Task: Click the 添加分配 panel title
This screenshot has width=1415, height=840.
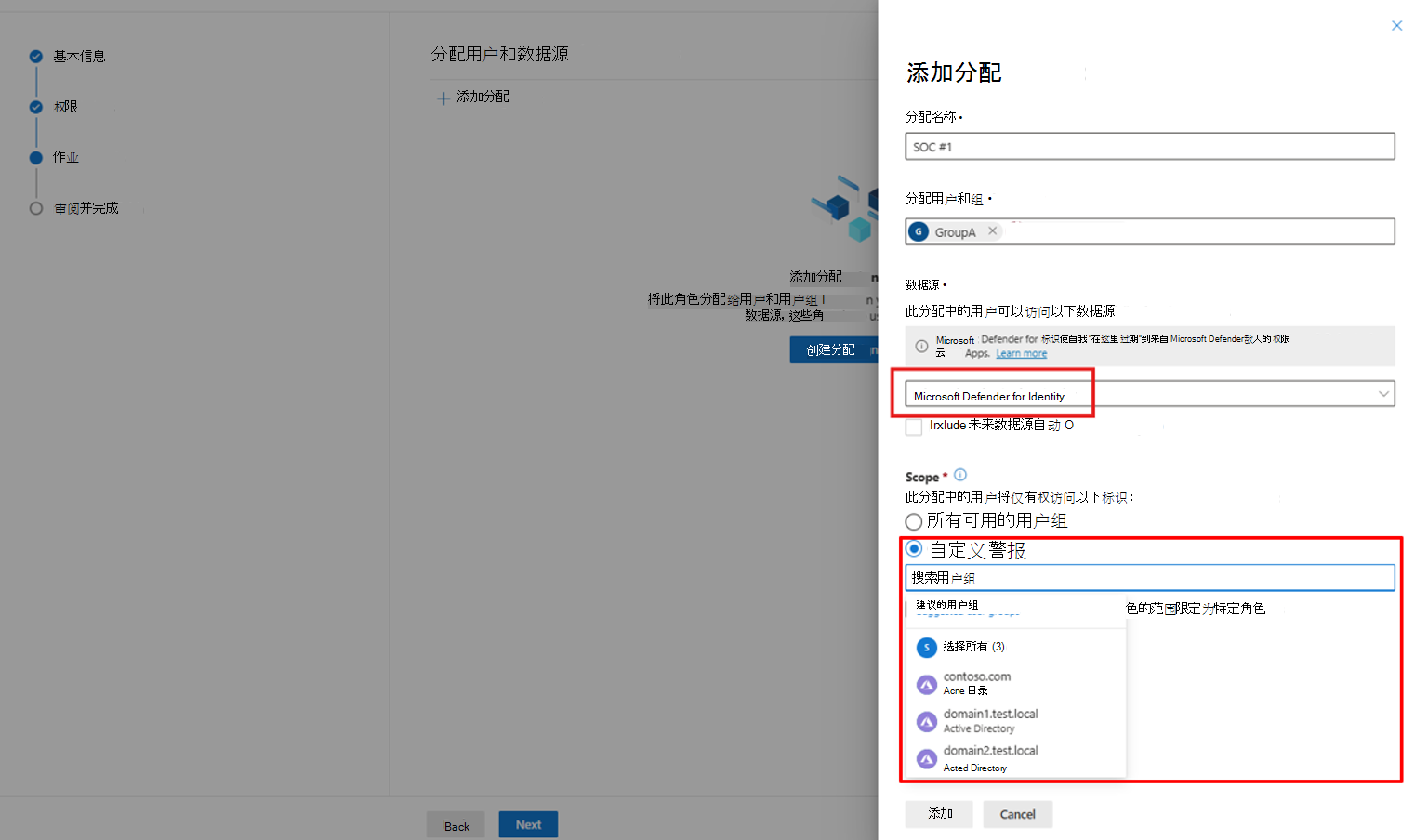Action: pyautogui.click(x=954, y=72)
